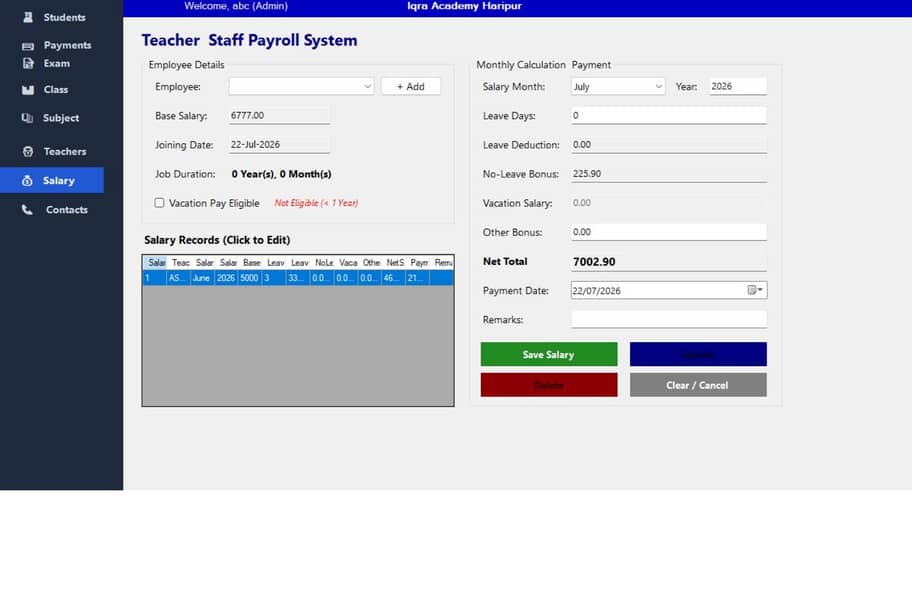This screenshot has width=912, height=600.
Task: Navigate to the Teachers section label
Action: [65, 152]
